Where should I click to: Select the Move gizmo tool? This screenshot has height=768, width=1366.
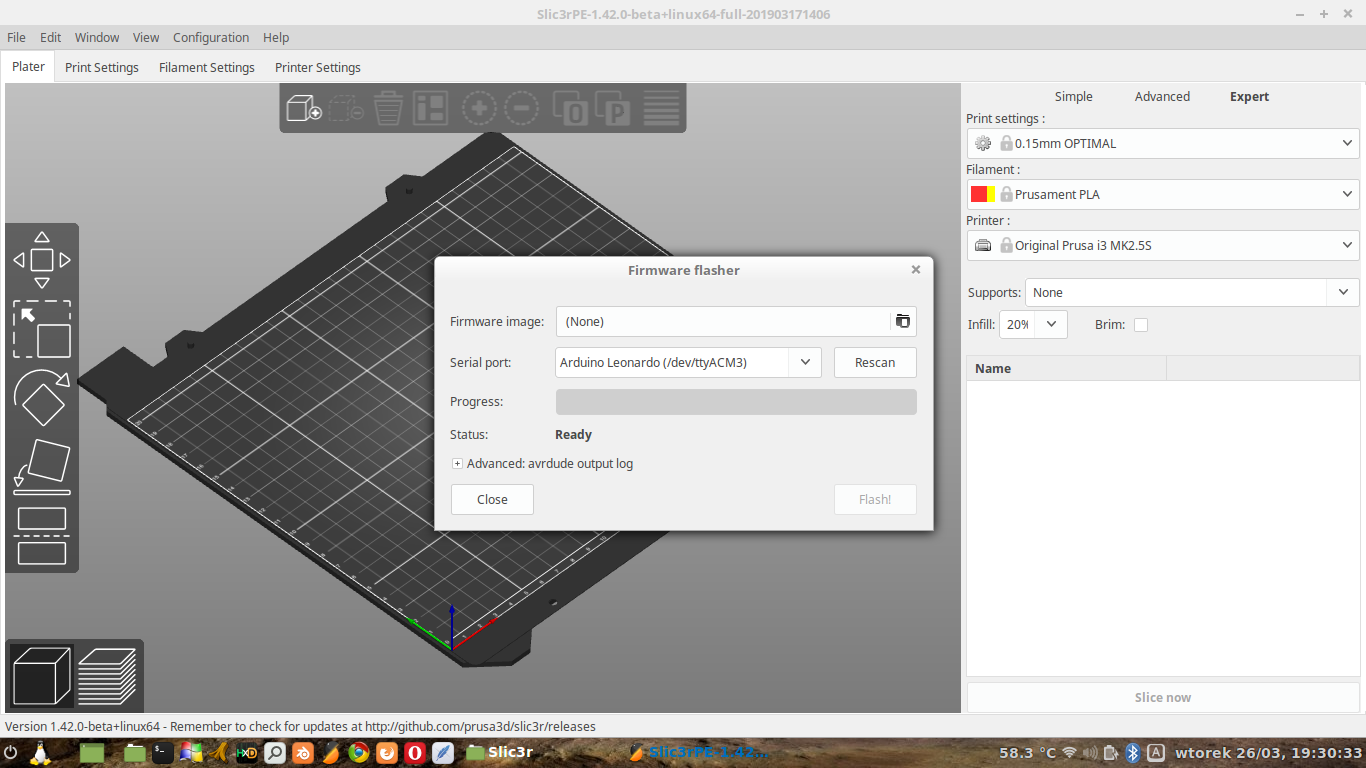pyautogui.click(x=42, y=261)
